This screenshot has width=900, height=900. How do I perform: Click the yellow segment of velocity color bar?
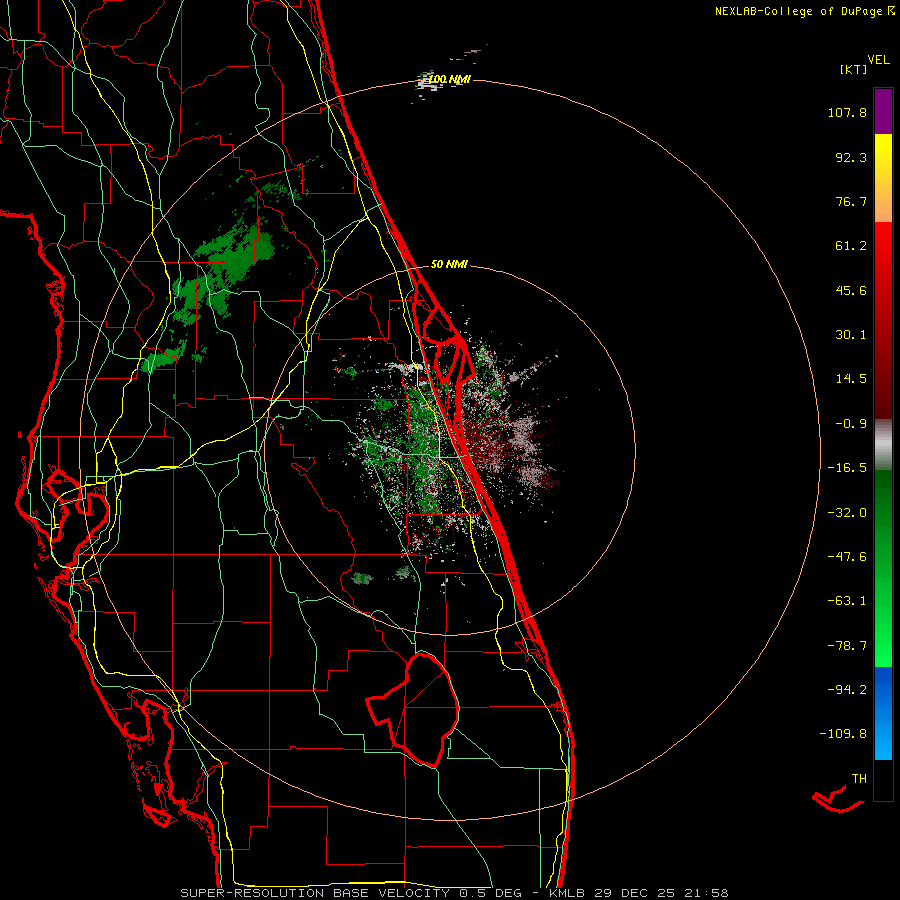pyautogui.click(x=883, y=178)
